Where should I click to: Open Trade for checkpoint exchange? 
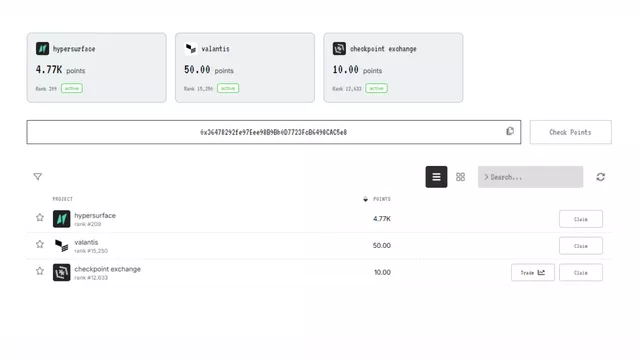pos(533,273)
